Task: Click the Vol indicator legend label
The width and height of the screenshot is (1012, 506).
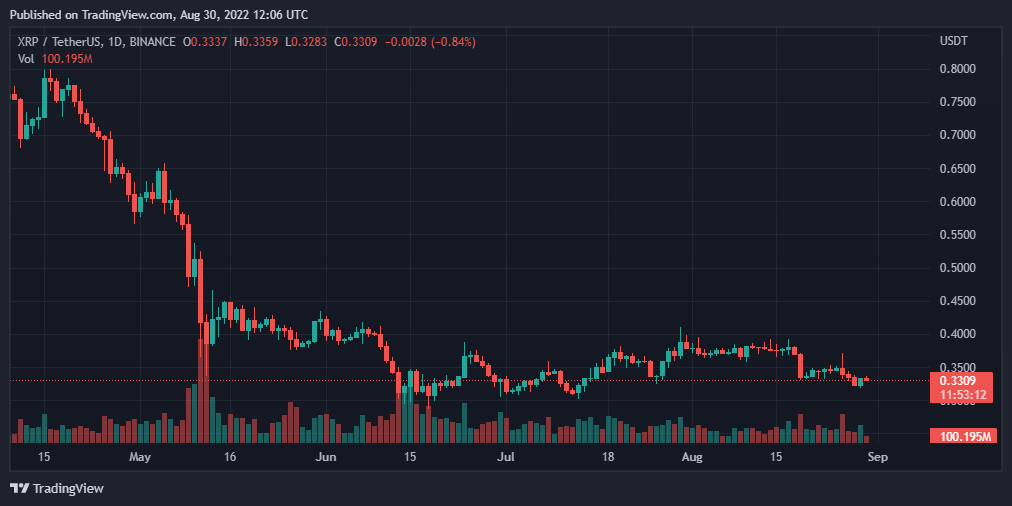Action: point(26,59)
